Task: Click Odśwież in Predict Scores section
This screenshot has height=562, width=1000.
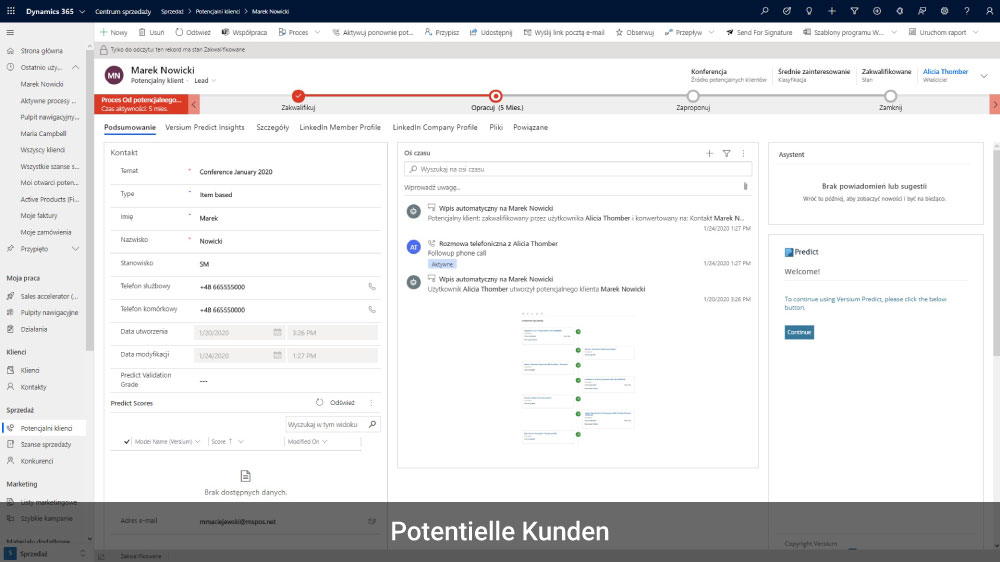Action: [335, 403]
